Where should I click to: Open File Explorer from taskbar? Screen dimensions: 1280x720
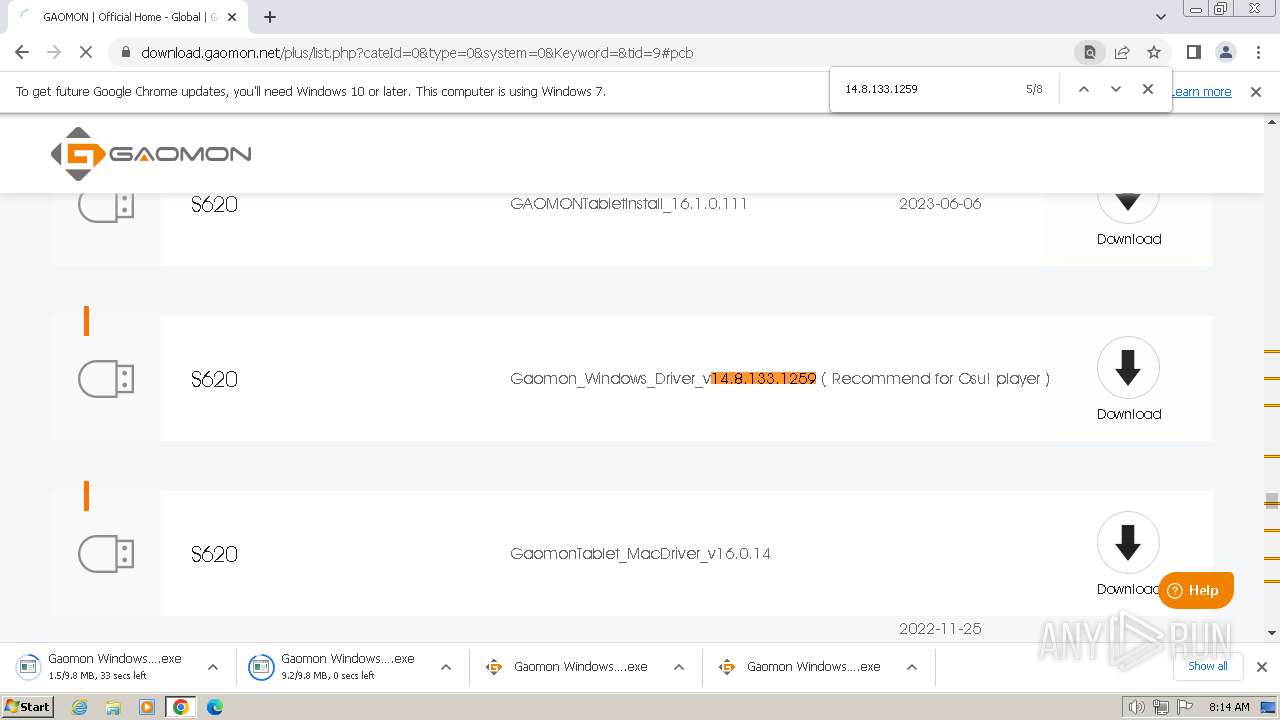pos(113,707)
